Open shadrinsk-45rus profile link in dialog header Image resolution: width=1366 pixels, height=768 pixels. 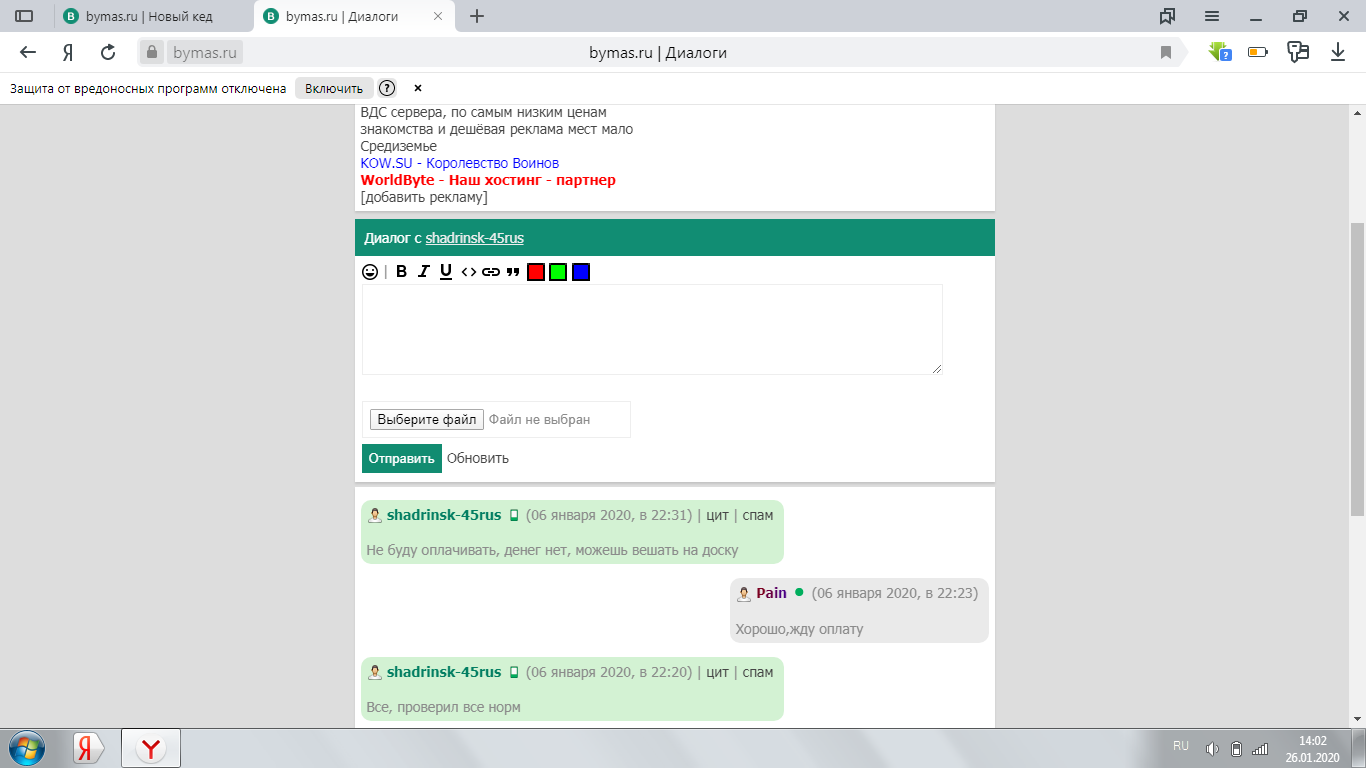click(474, 238)
